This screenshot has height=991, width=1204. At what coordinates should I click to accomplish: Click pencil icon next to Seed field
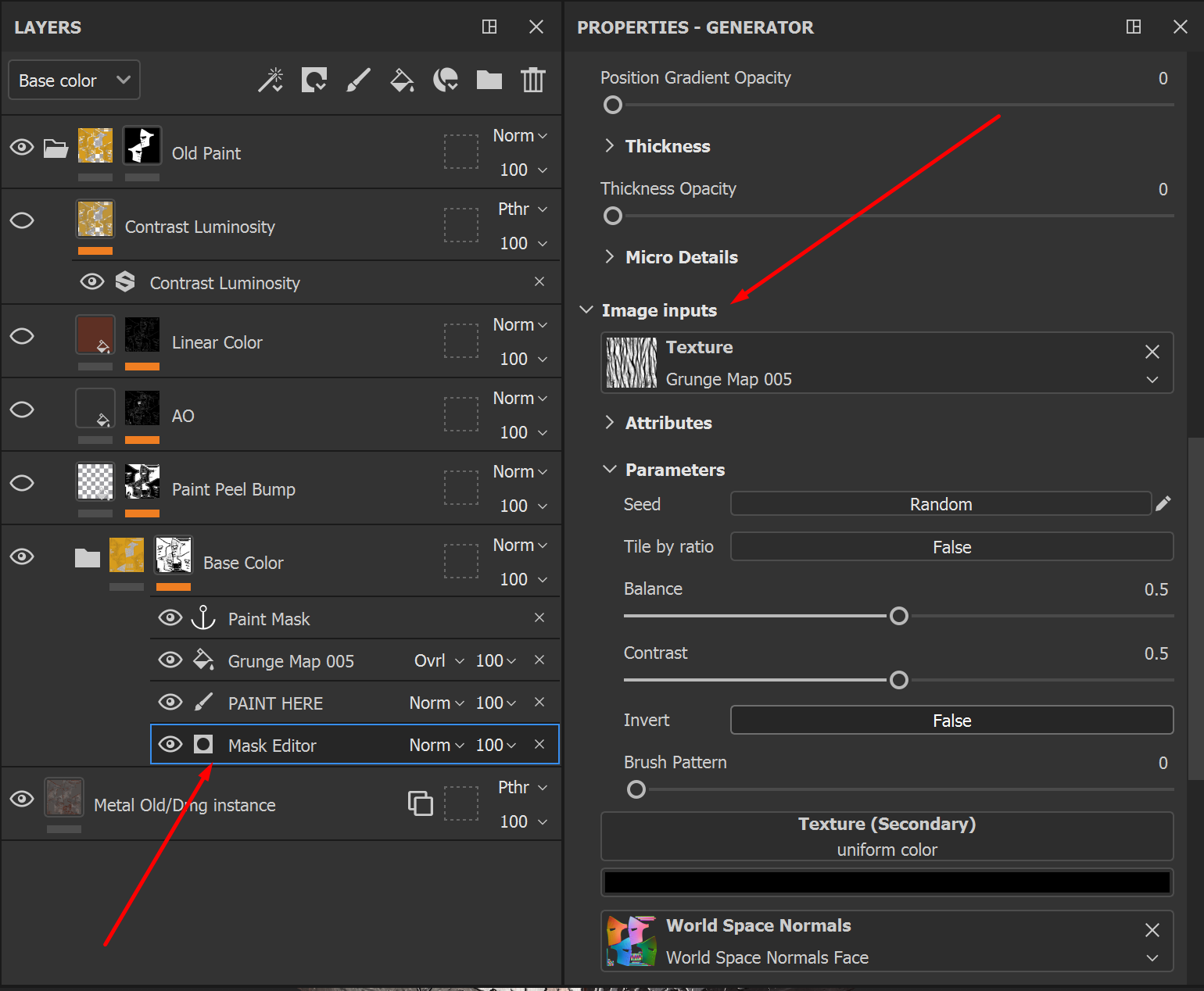coord(1163,503)
